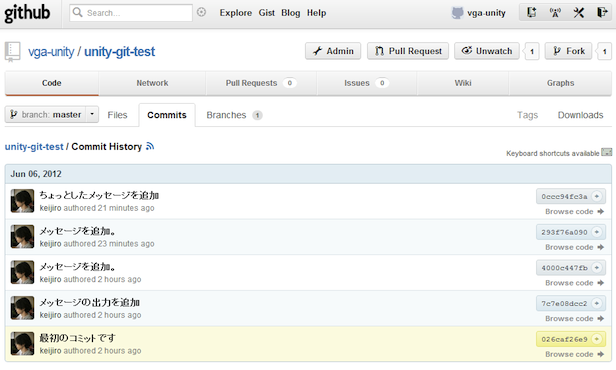The image size is (616, 370).
Task: Select the Files subtab
Action: [x=117, y=115]
